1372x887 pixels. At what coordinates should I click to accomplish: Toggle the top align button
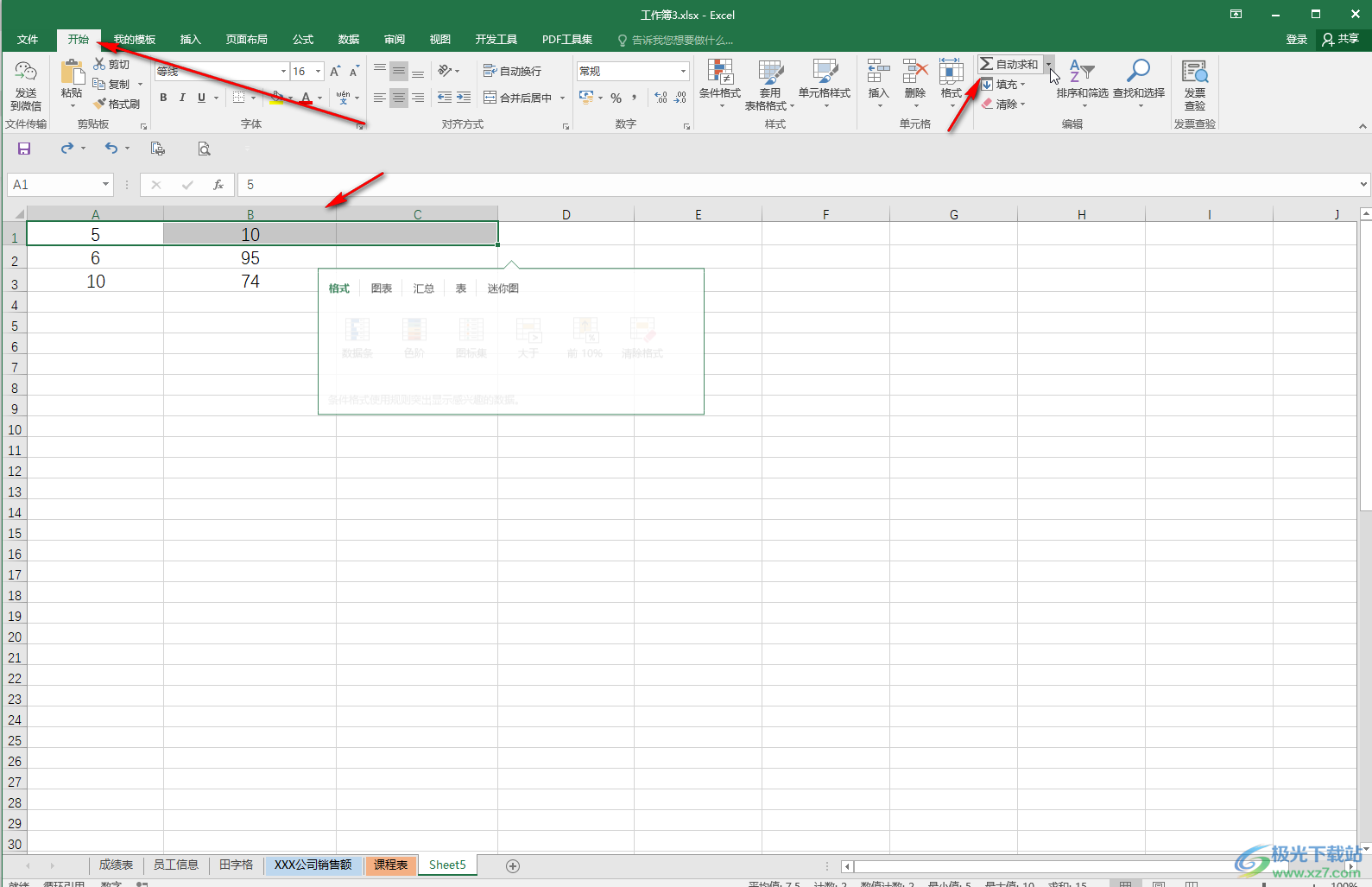pyautogui.click(x=380, y=71)
